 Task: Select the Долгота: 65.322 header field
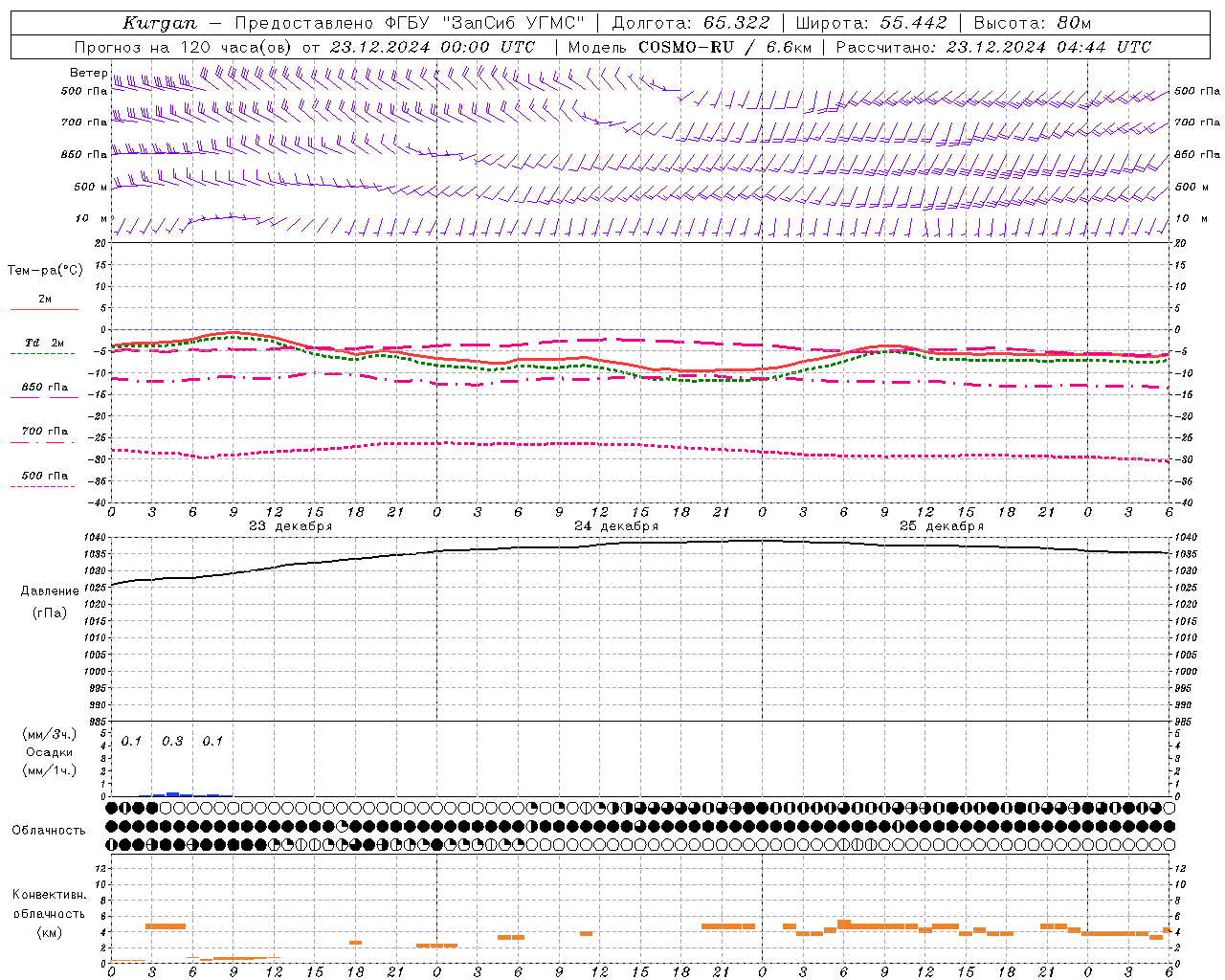690,23
